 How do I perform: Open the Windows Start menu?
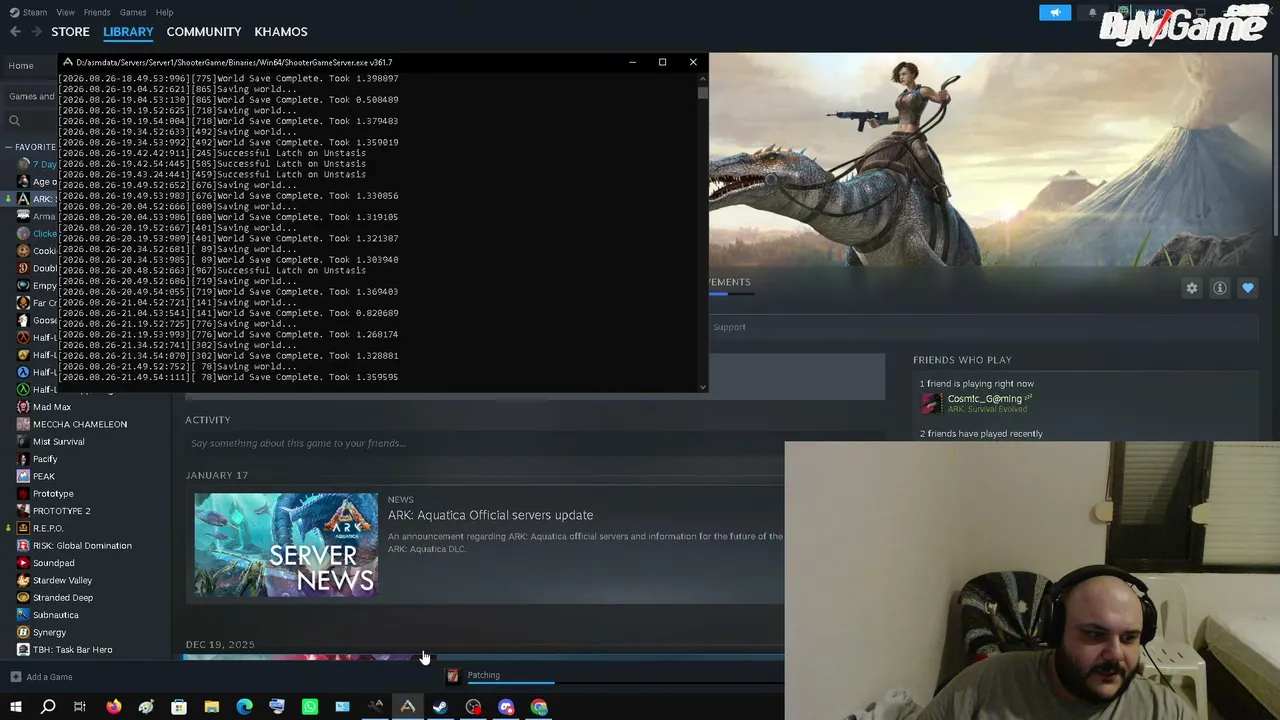[15, 707]
